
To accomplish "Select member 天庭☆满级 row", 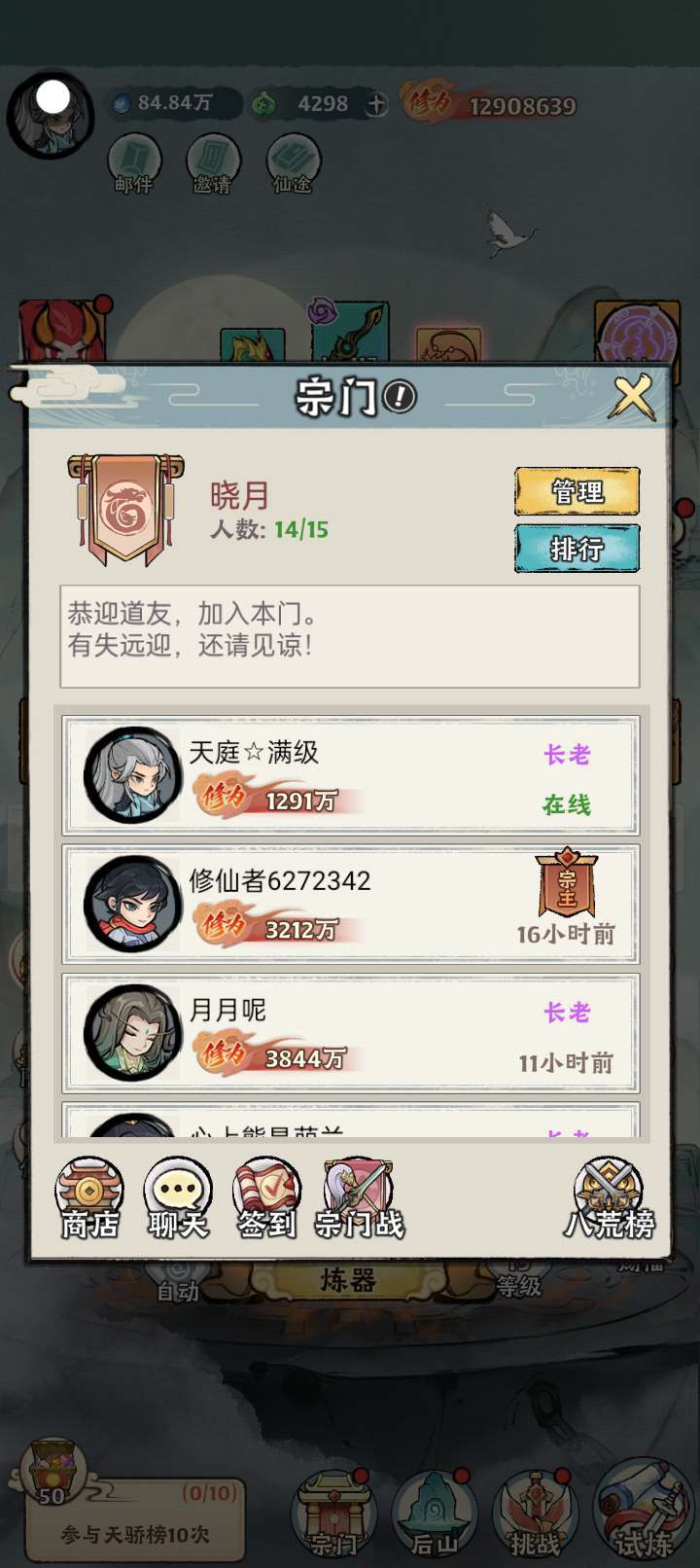I will click(x=350, y=775).
